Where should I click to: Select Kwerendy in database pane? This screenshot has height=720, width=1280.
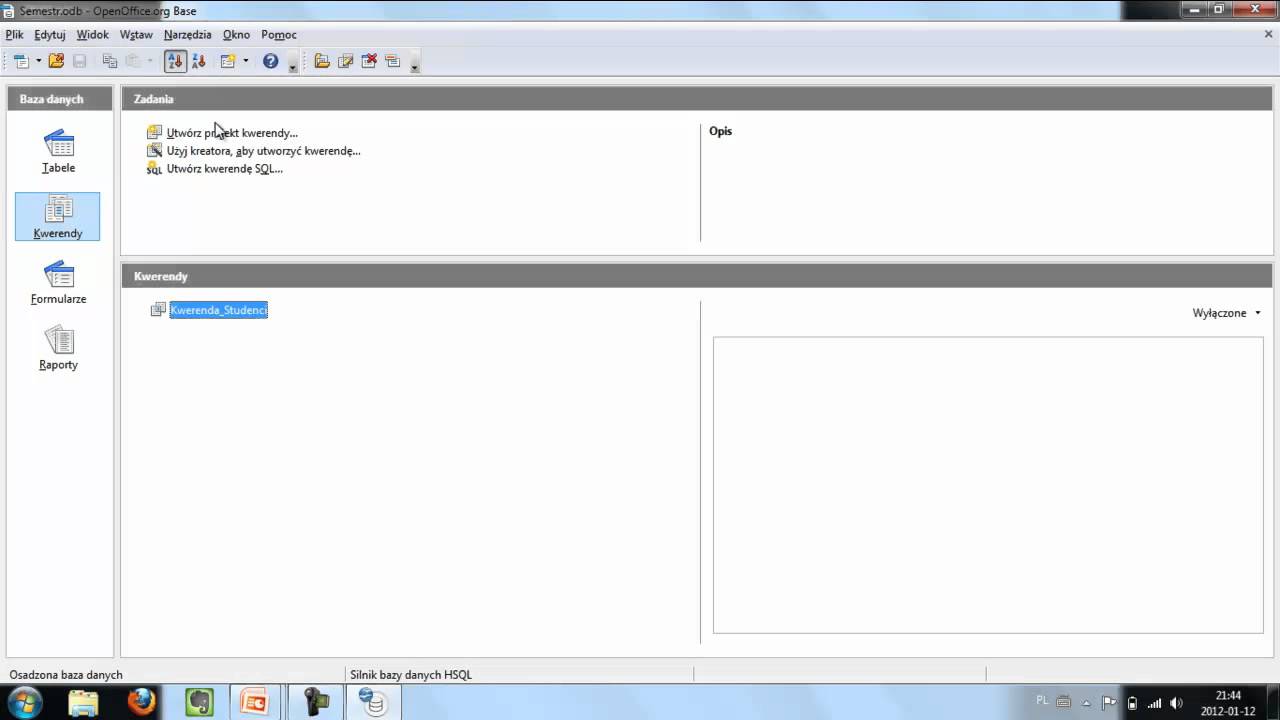point(58,217)
